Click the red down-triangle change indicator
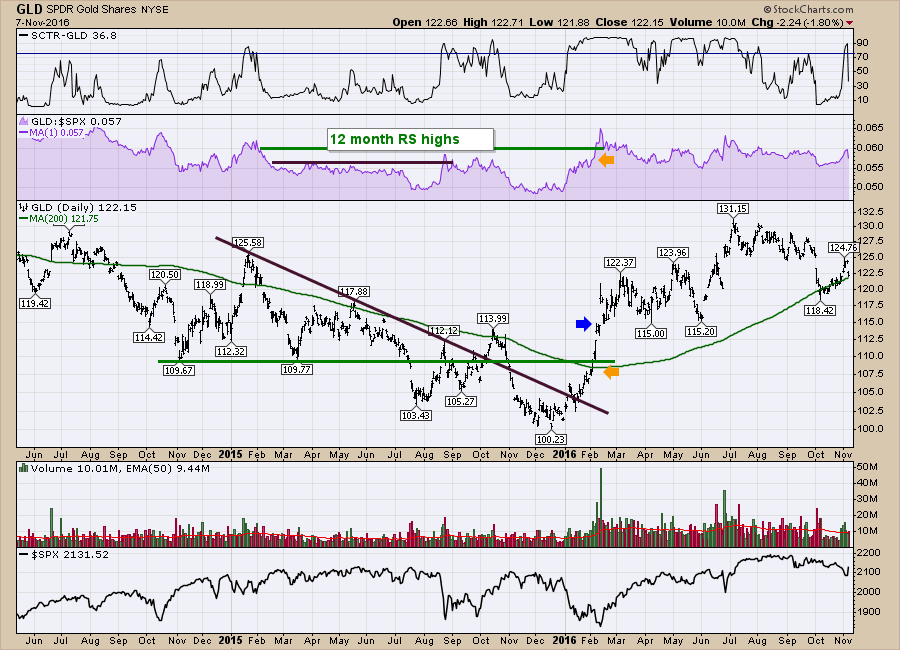This screenshot has height=650, width=900. point(849,23)
